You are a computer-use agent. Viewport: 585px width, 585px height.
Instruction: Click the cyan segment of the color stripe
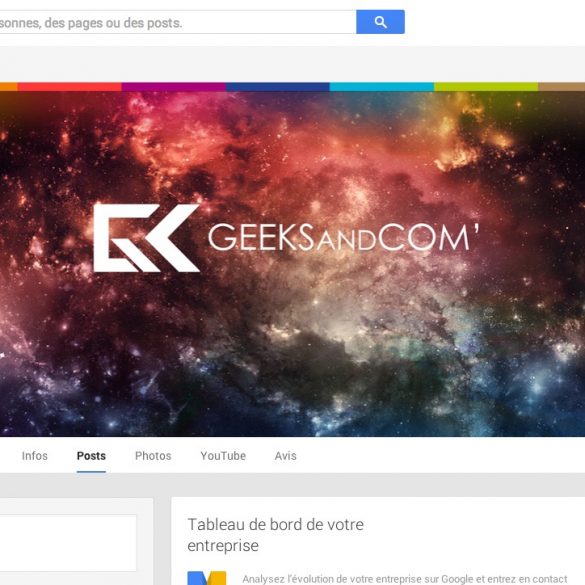tap(382, 87)
